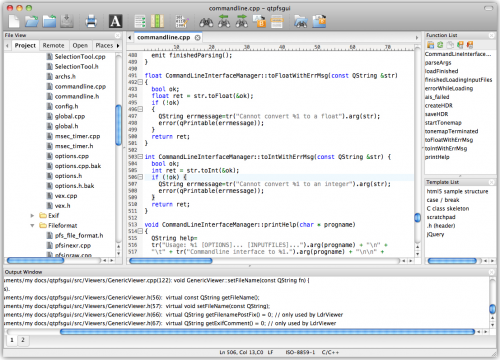Click the ISO-8859-1 encoding in status bar
The height and width of the screenshot is (360, 500).
tap(300, 352)
